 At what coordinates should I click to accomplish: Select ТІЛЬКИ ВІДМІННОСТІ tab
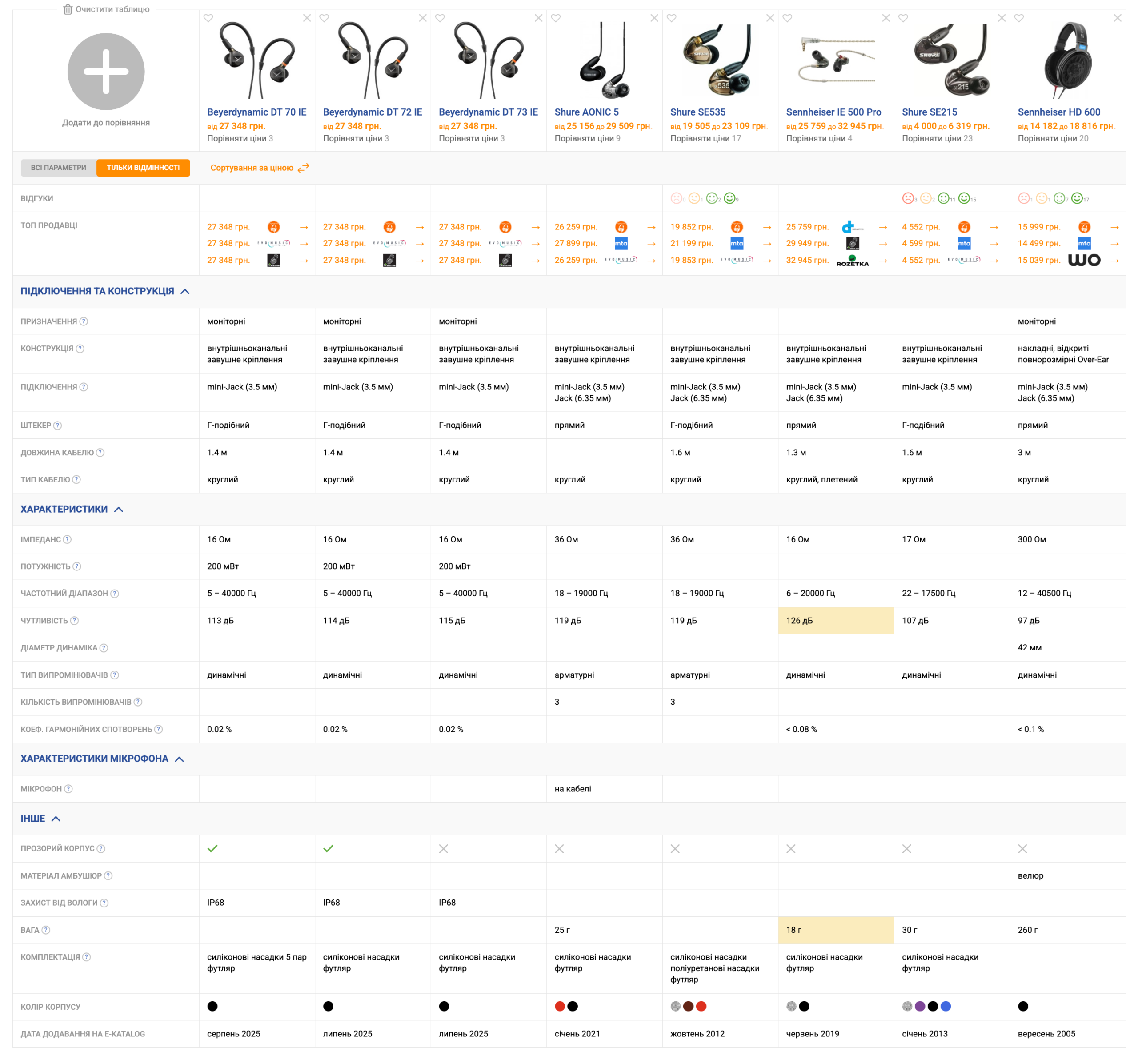pyautogui.click(x=143, y=168)
